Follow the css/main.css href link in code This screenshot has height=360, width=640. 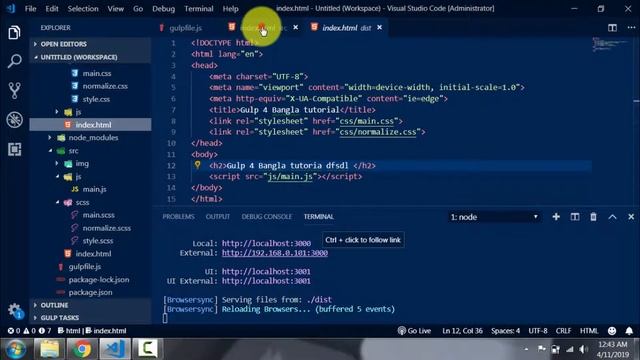pyautogui.click(x=367, y=121)
